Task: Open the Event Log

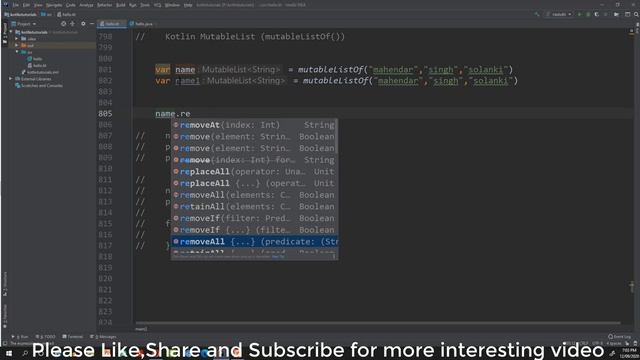Action: pos(619,337)
